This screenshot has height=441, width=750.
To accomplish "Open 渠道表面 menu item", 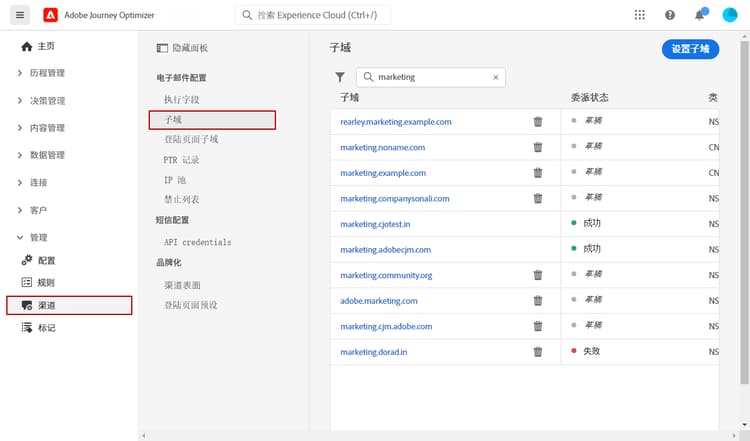I will click(x=182, y=285).
